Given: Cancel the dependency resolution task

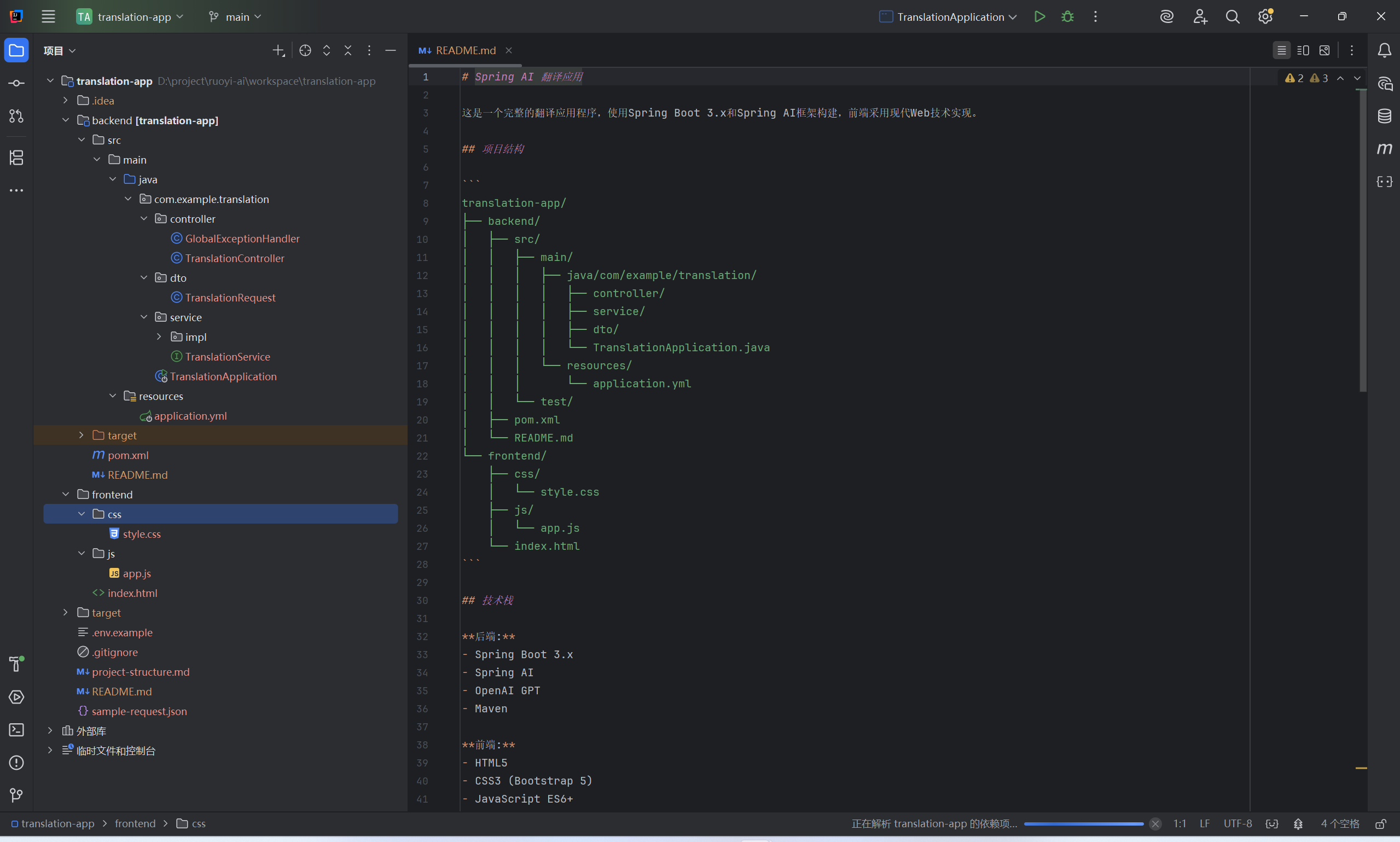Looking at the screenshot, I should pos(1155,823).
